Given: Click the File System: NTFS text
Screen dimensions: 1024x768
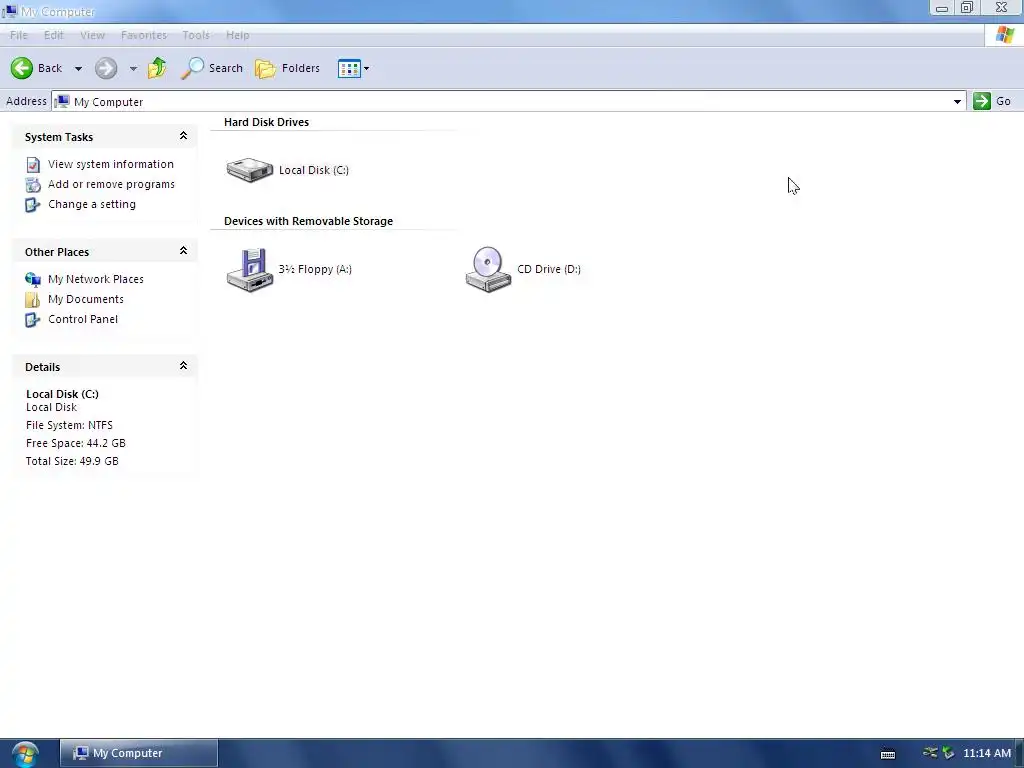Looking at the screenshot, I should point(69,425).
